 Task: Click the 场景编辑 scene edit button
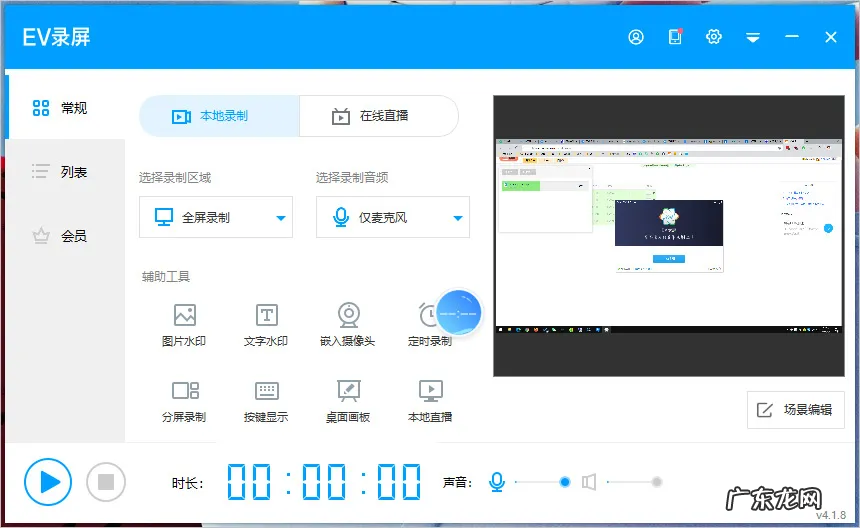[795, 410]
